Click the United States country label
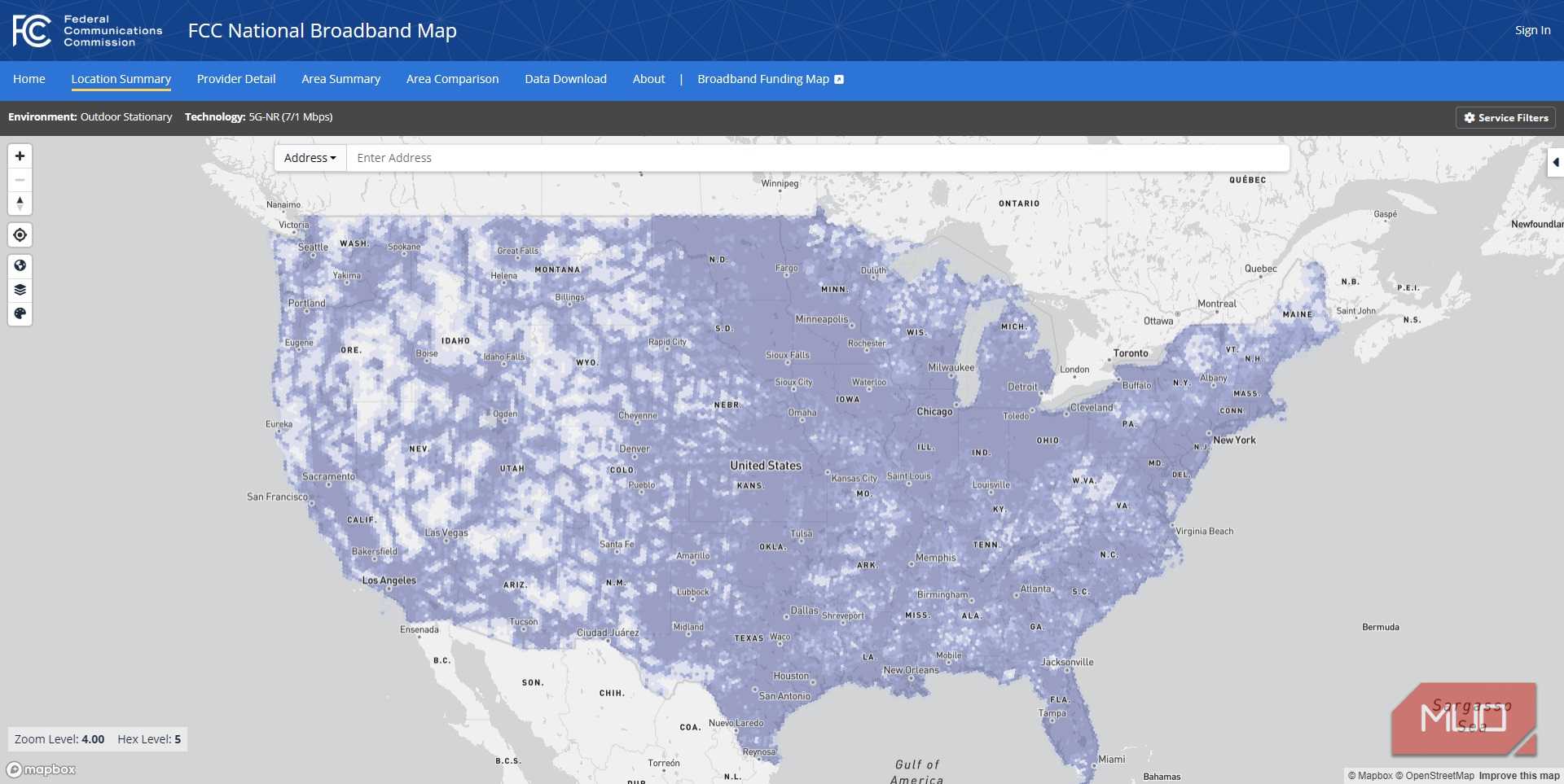The width and height of the screenshot is (1564, 784). click(x=766, y=466)
